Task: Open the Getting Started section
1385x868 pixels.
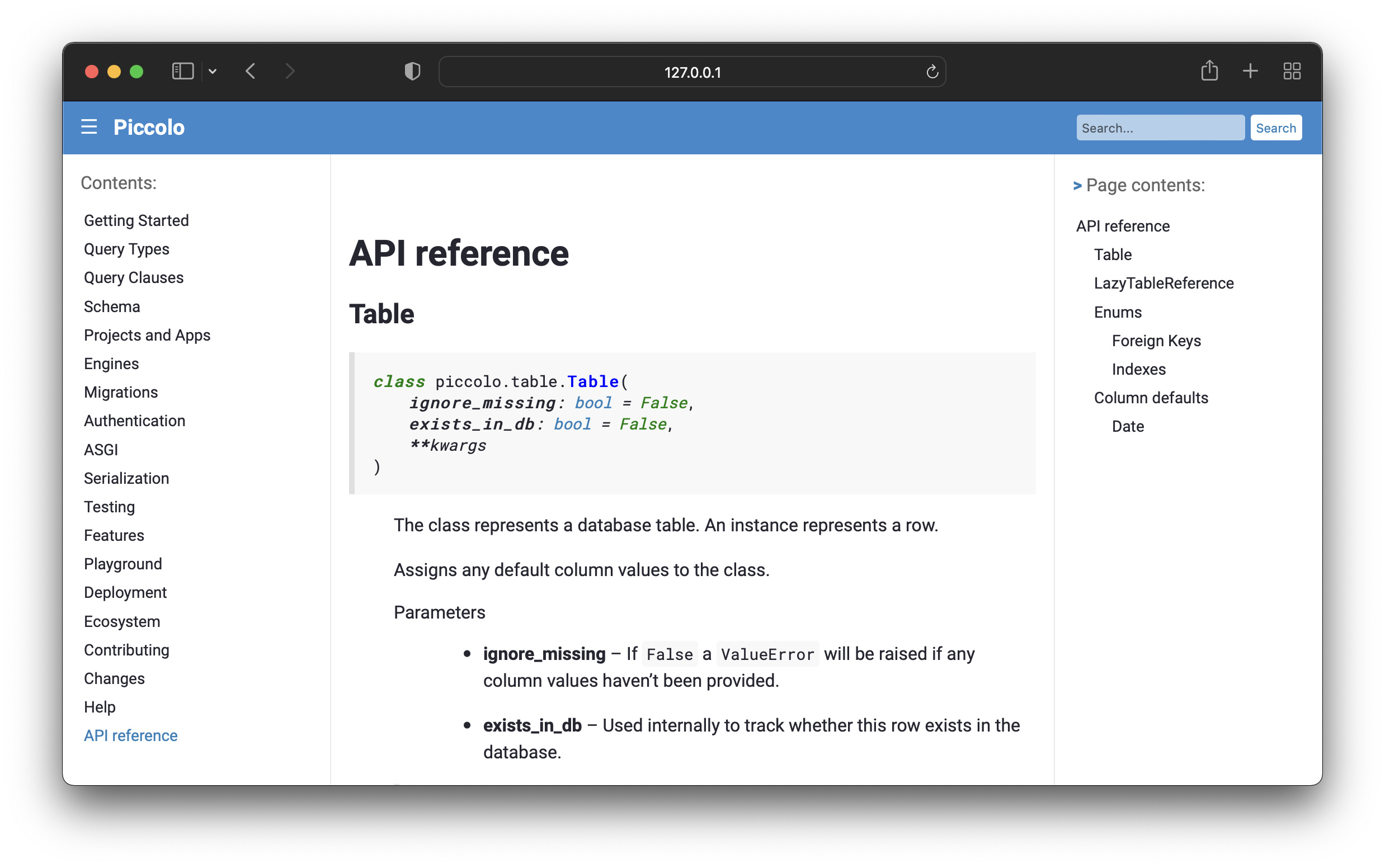Action: [136, 219]
